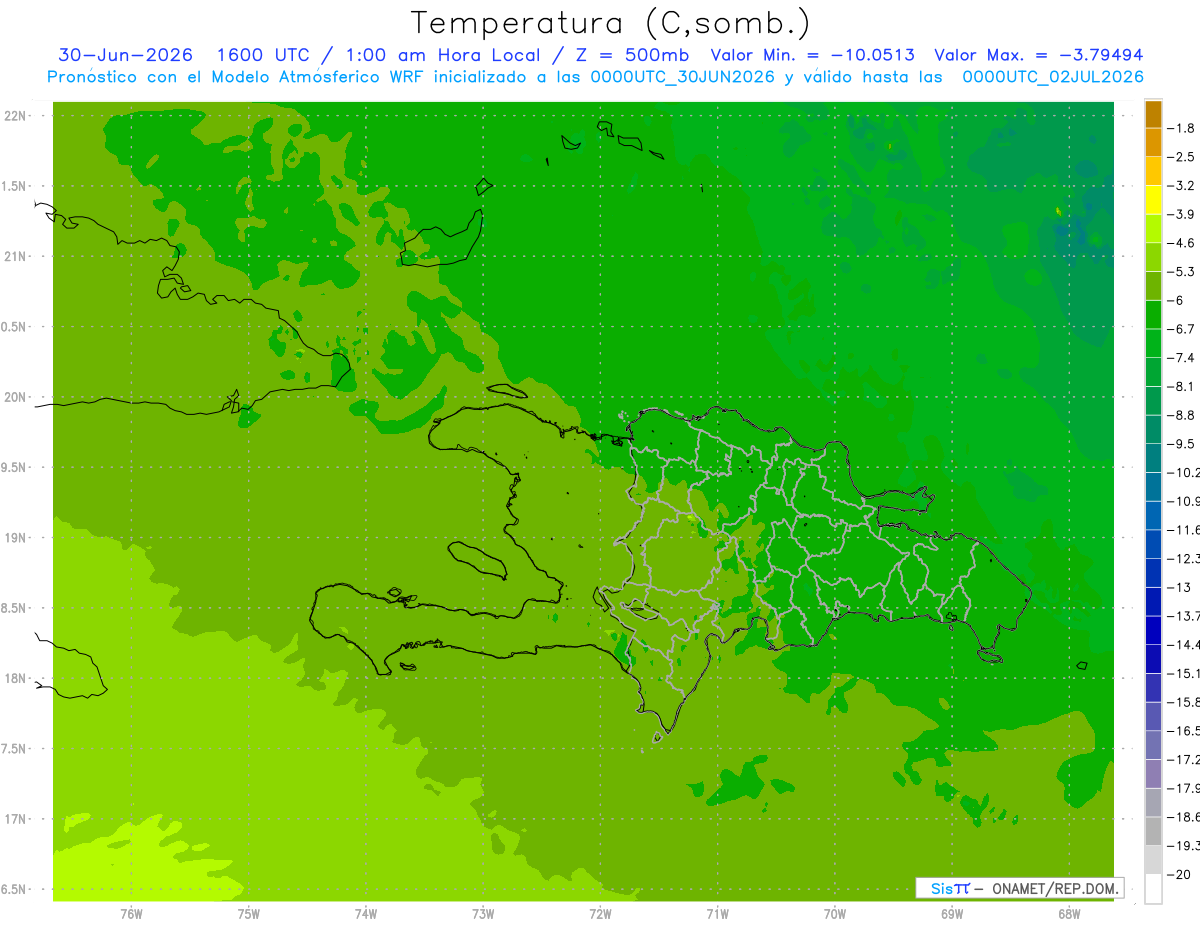
Task: Click the purple legend swatch between -17.2 and -17.9
Action: pyautogui.click(x=1153, y=774)
